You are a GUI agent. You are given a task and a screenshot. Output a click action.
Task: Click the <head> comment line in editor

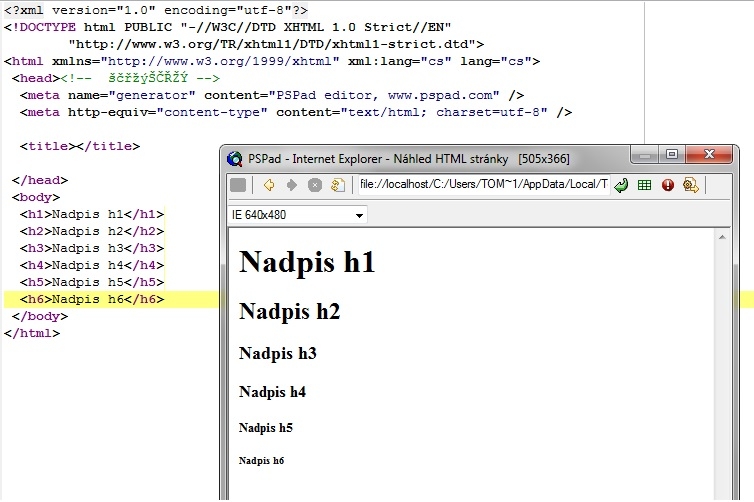pyautogui.click(x=116, y=78)
